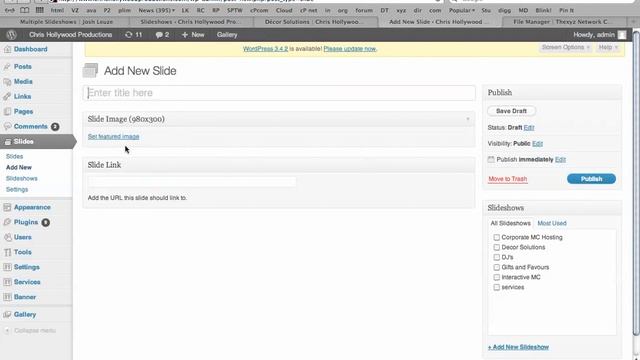Click Please update now link
The height and width of the screenshot is (360, 640).
click(x=350, y=49)
